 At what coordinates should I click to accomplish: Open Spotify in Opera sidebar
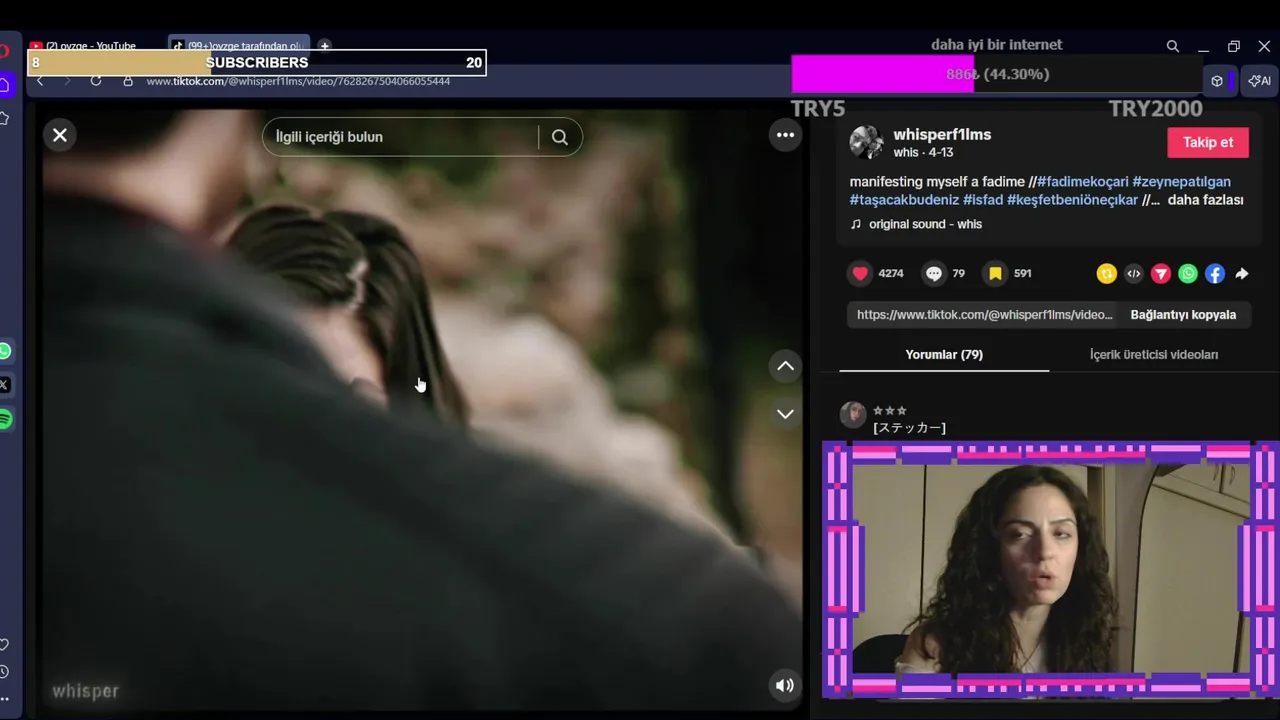pyautogui.click(x=5, y=419)
